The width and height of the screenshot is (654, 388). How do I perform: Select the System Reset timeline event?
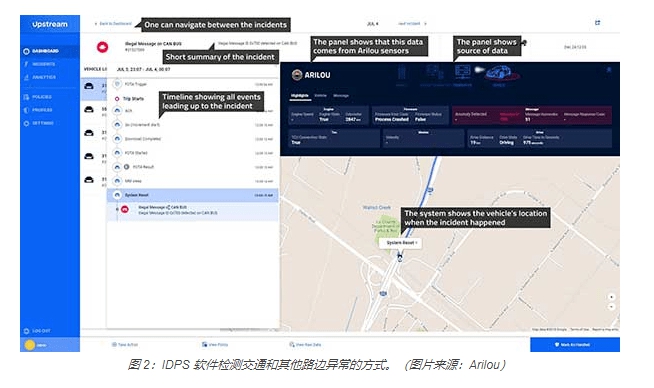[x=193, y=195]
